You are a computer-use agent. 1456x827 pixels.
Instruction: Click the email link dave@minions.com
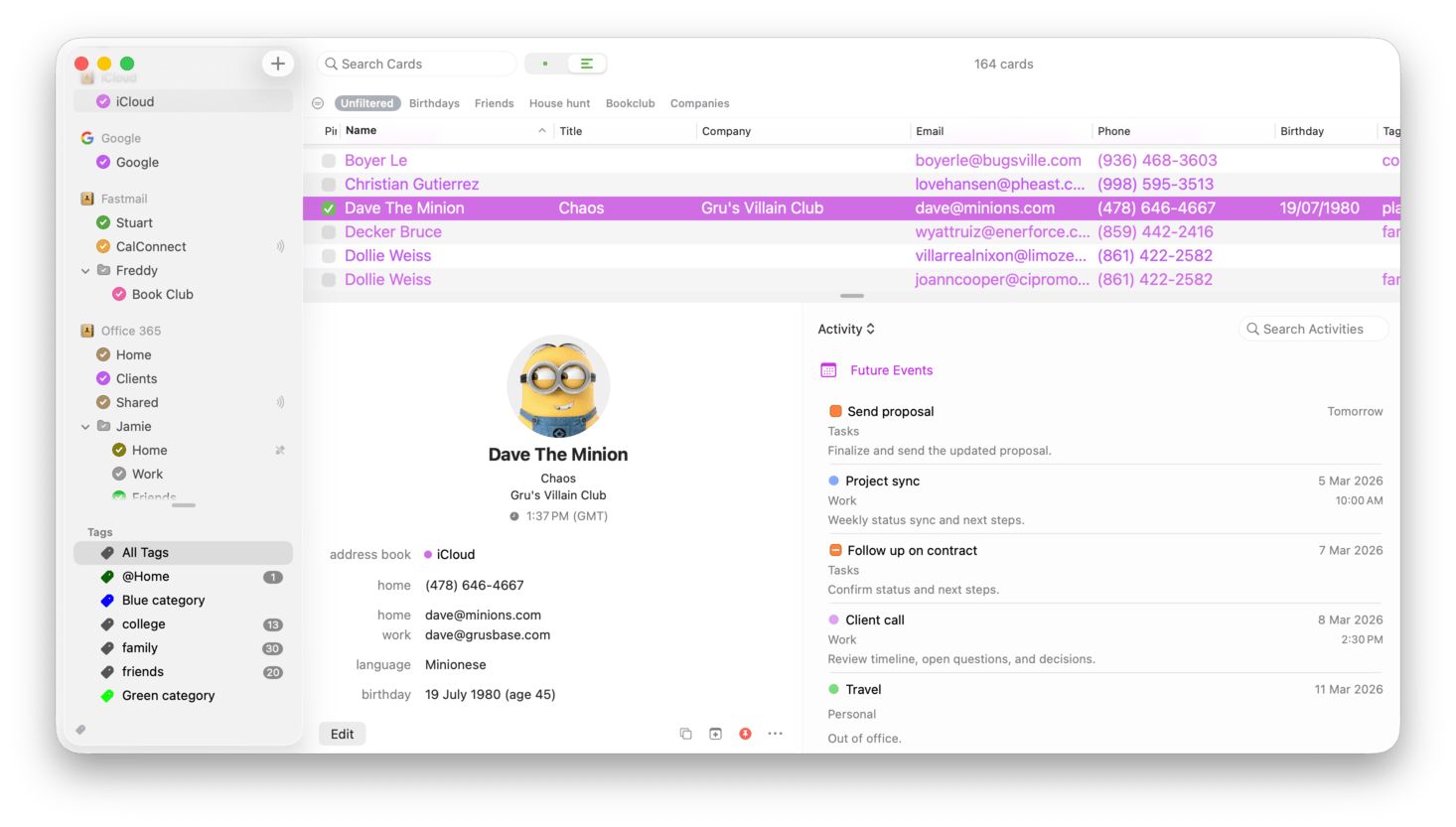pos(483,615)
